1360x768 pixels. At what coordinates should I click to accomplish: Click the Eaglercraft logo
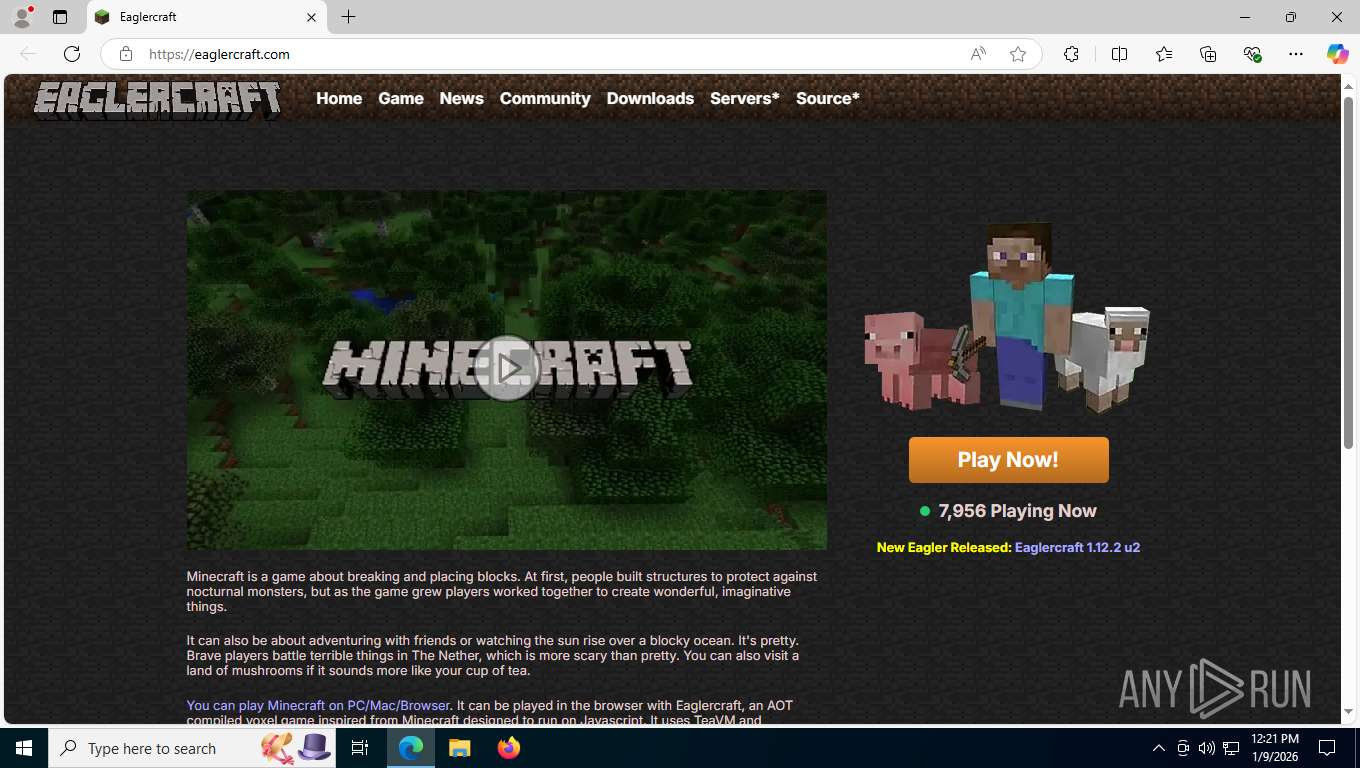point(157,100)
